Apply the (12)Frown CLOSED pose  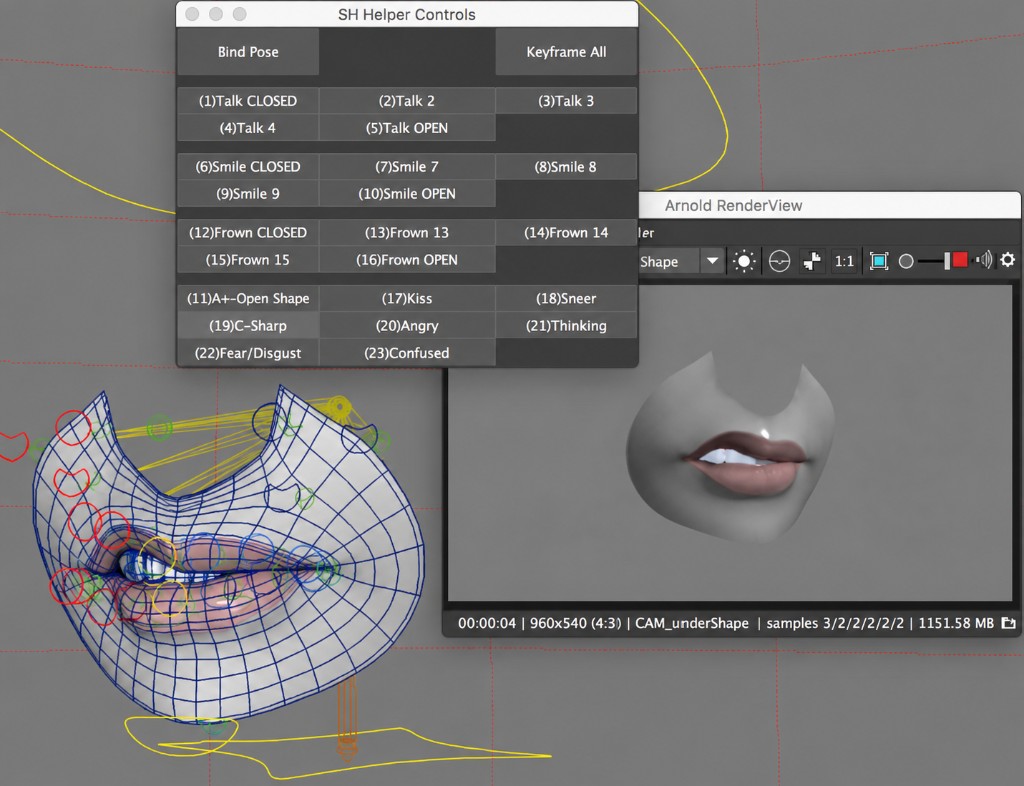tap(248, 232)
